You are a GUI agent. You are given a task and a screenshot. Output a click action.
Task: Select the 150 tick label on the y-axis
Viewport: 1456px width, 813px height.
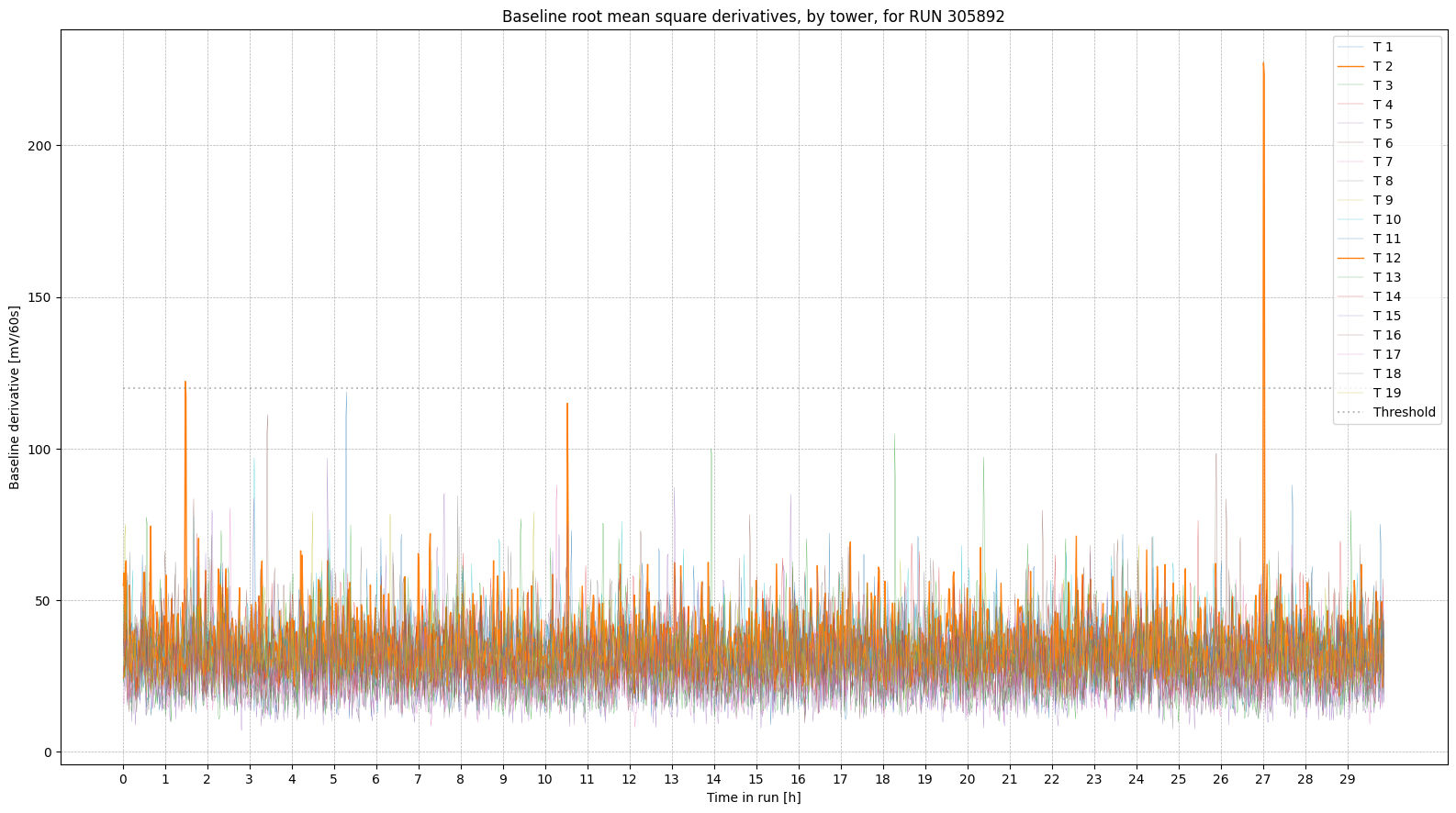42,297
